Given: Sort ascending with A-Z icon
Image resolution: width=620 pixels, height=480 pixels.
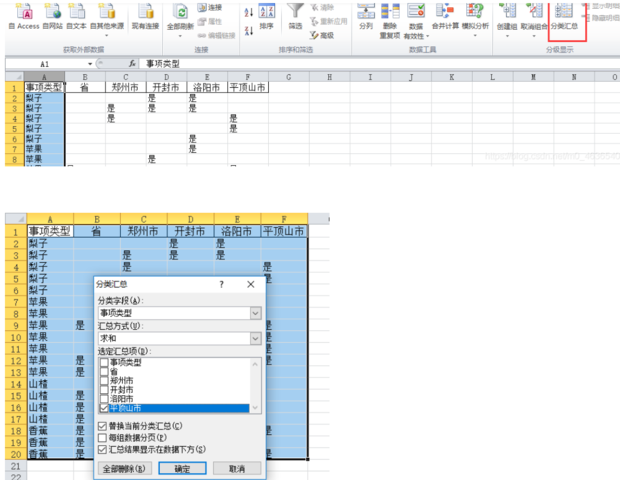Looking at the screenshot, I should pyautogui.click(x=249, y=12).
